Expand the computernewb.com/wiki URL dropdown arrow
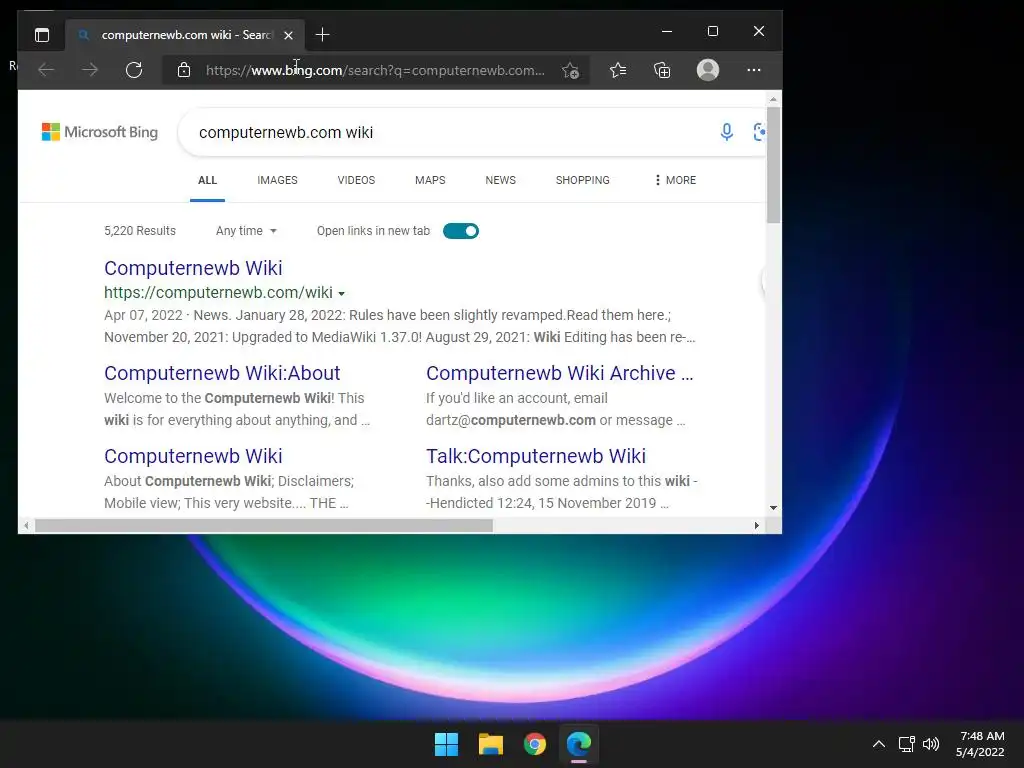This screenshot has height=768, width=1024. (x=342, y=294)
